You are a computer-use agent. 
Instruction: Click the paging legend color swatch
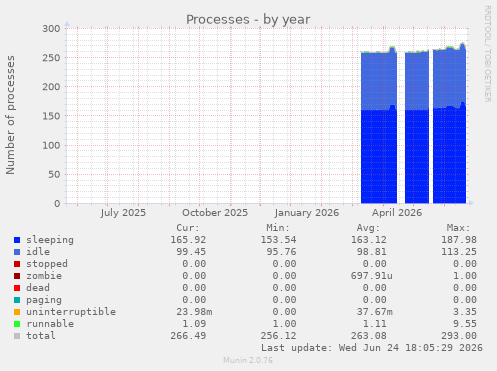tap(17, 300)
